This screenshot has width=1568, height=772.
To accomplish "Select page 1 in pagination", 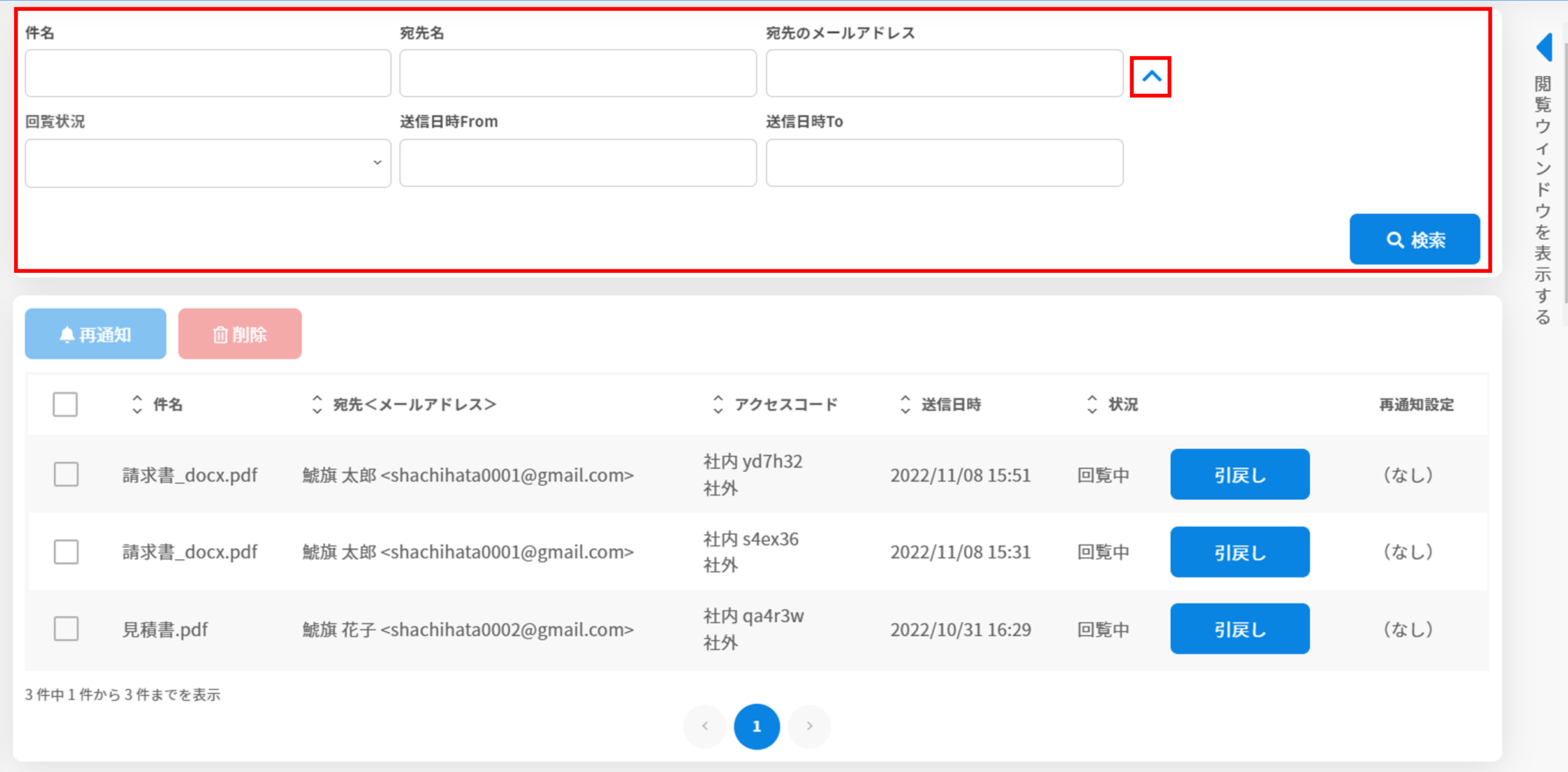I will pyautogui.click(x=757, y=726).
